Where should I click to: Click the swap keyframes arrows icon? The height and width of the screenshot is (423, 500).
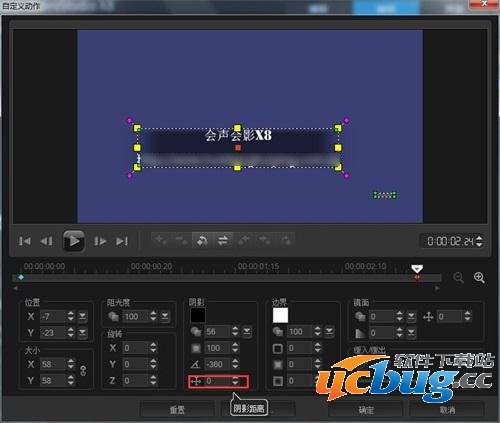[223, 240]
